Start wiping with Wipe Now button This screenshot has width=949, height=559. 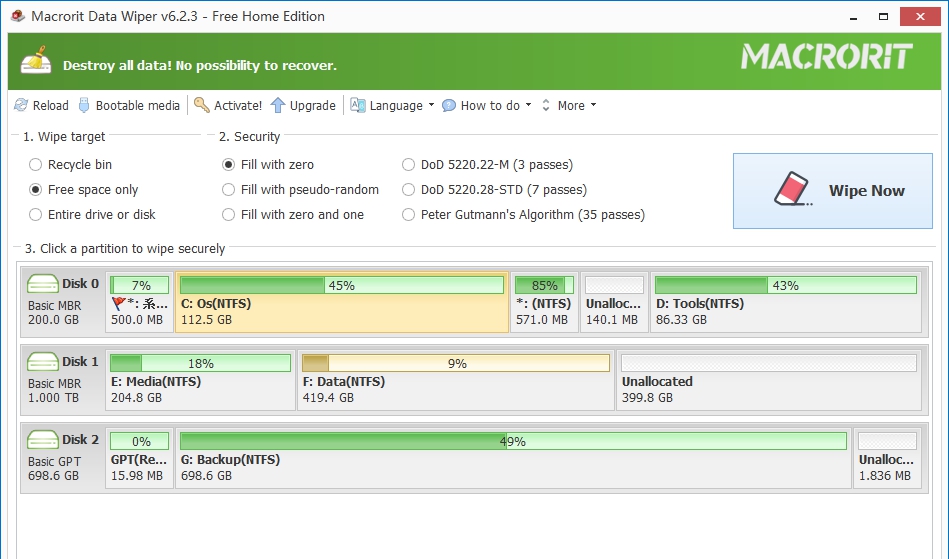coord(832,191)
